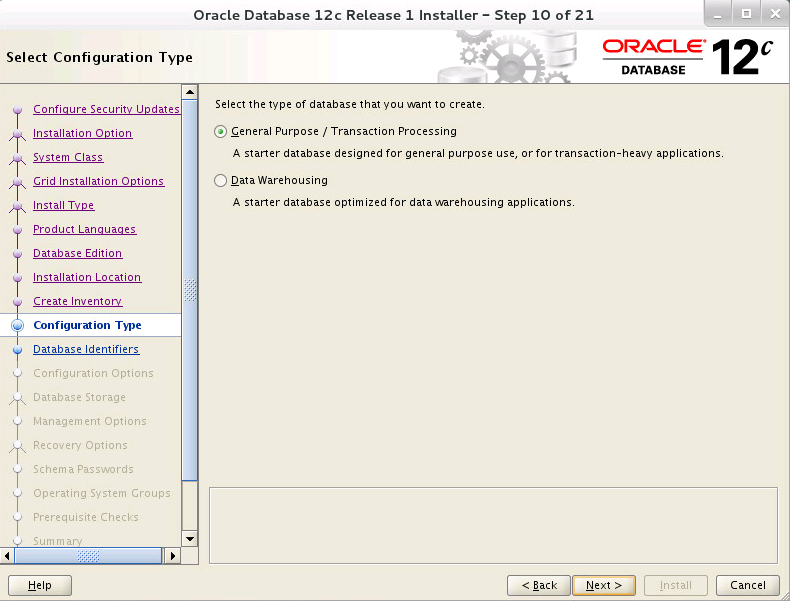Maximize the installer window
Screen dimensions: 790x601
tap(747, 14)
